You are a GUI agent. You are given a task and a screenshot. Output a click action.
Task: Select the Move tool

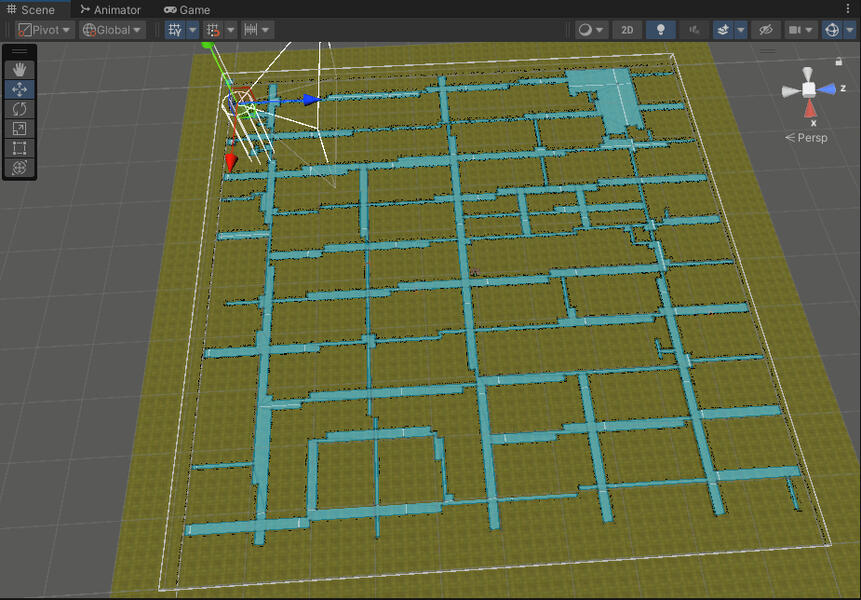click(x=19, y=89)
